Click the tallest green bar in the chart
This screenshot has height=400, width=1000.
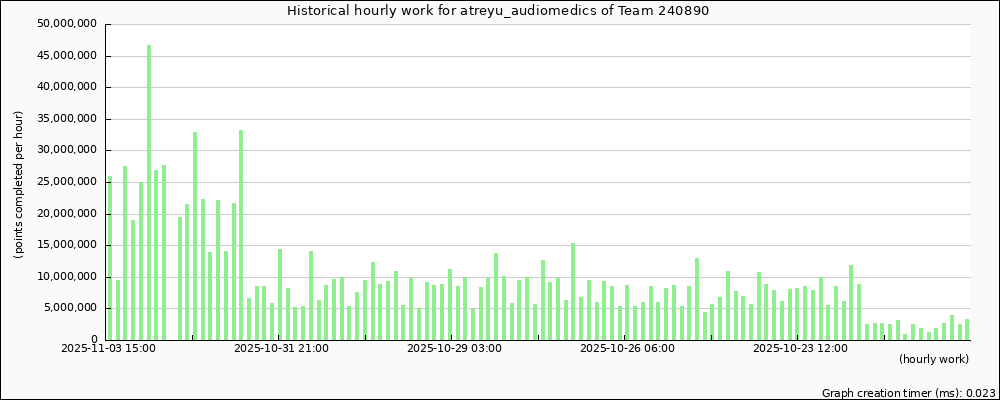(x=149, y=192)
